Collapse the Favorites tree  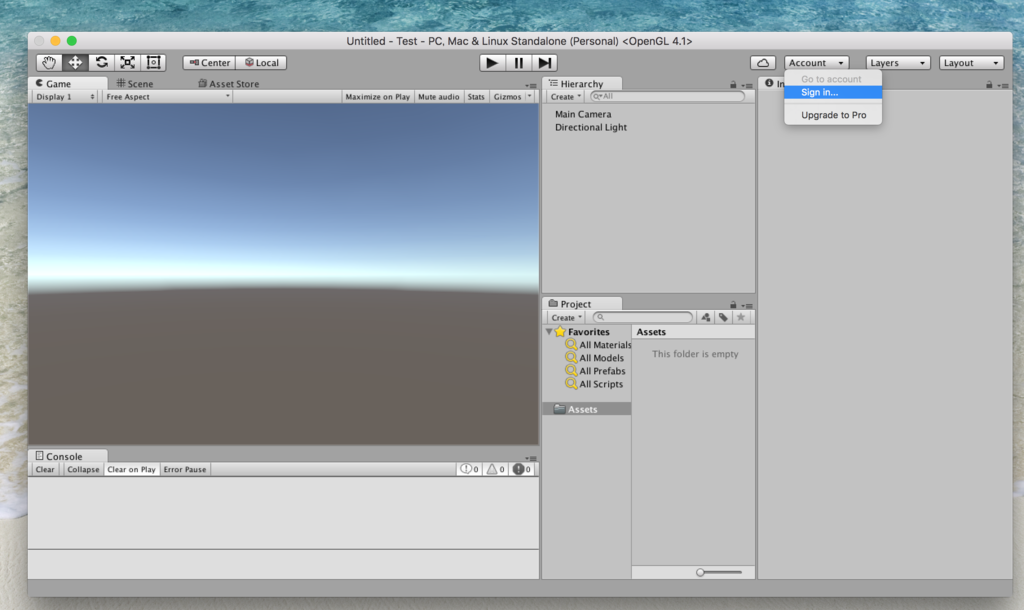(549, 332)
